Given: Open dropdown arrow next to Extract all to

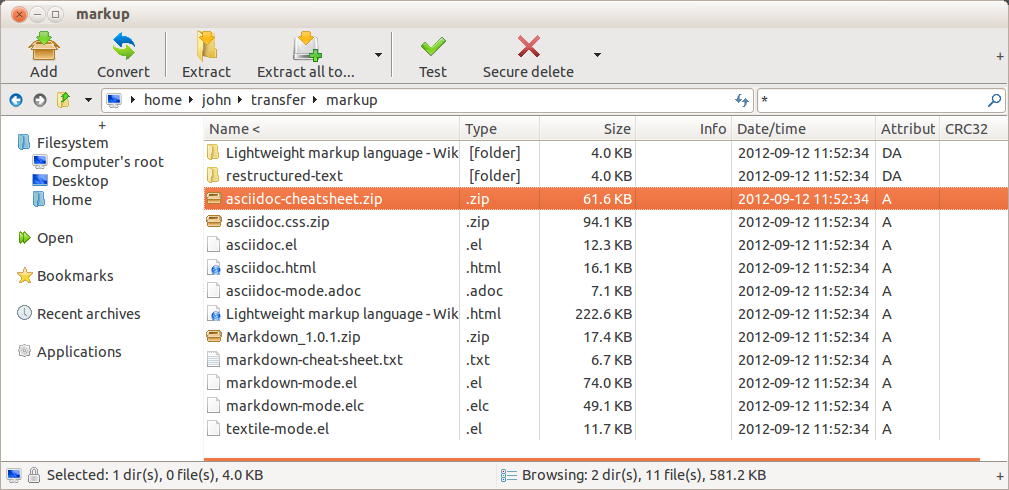Looking at the screenshot, I should 378,55.
